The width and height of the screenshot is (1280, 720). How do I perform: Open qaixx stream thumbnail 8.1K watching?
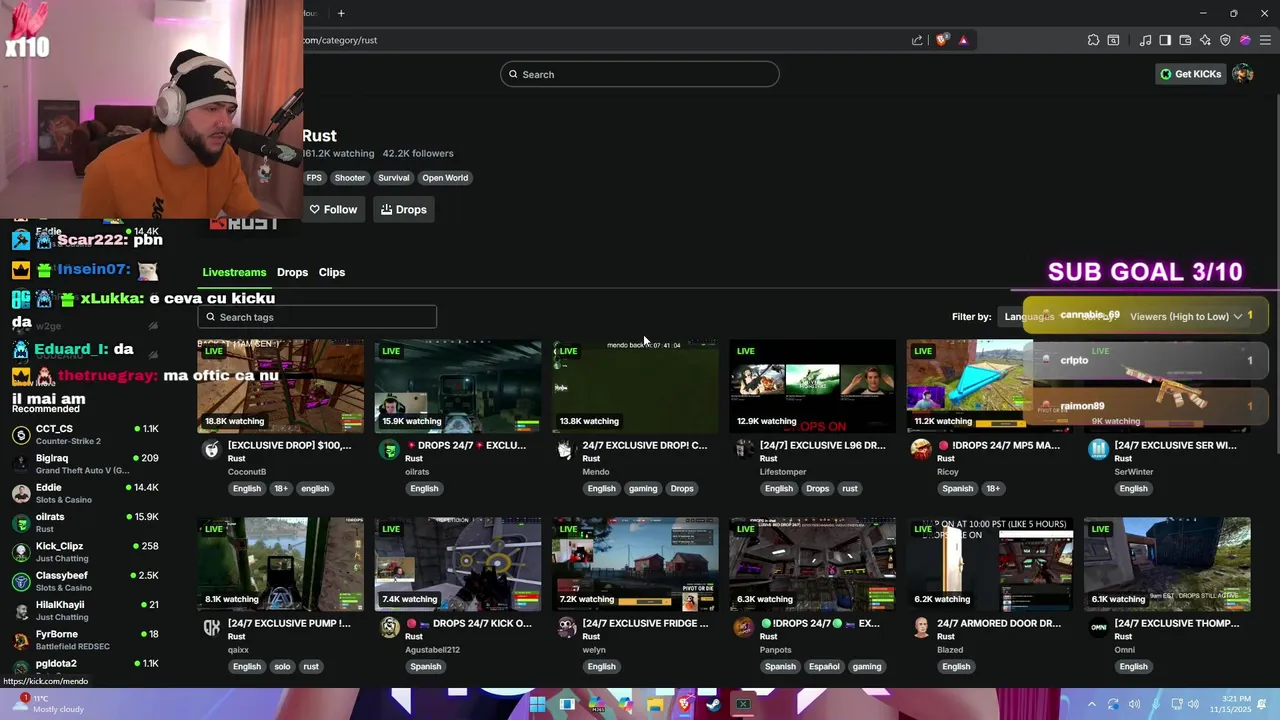[281, 564]
